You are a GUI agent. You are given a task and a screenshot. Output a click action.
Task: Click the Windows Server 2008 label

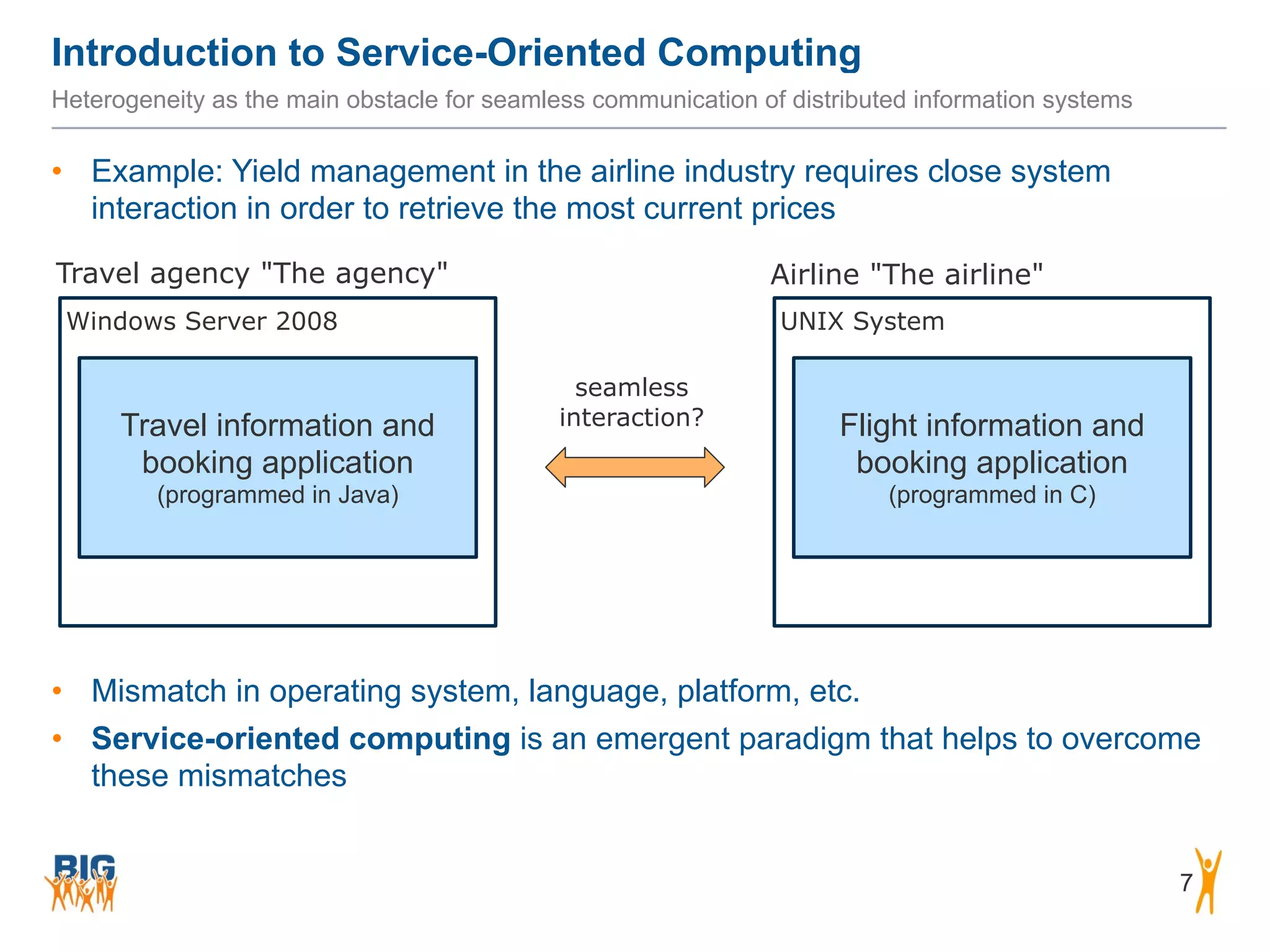[202, 322]
